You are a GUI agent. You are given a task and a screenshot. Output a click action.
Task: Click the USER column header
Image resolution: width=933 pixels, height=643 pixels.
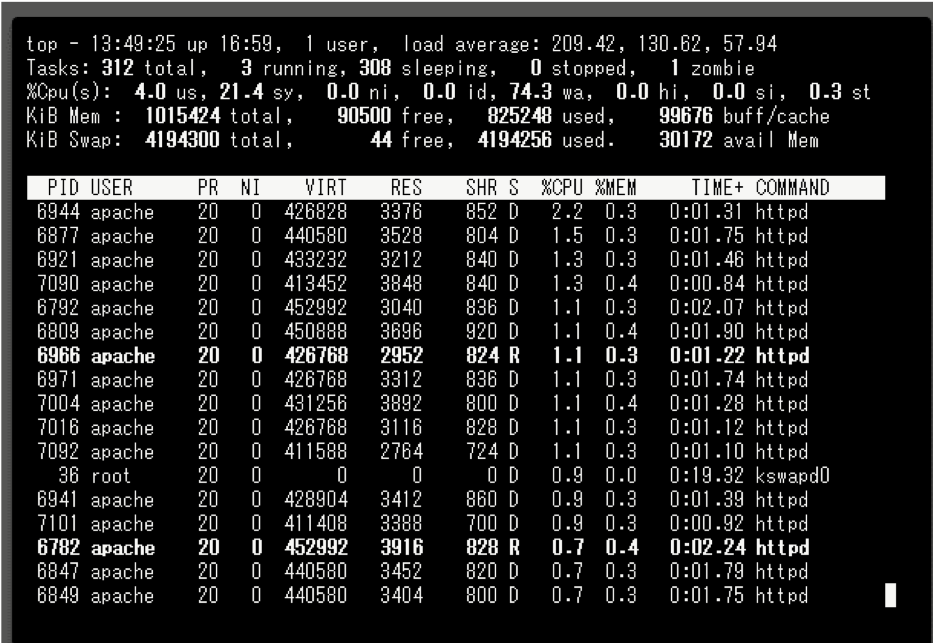click(x=112, y=188)
